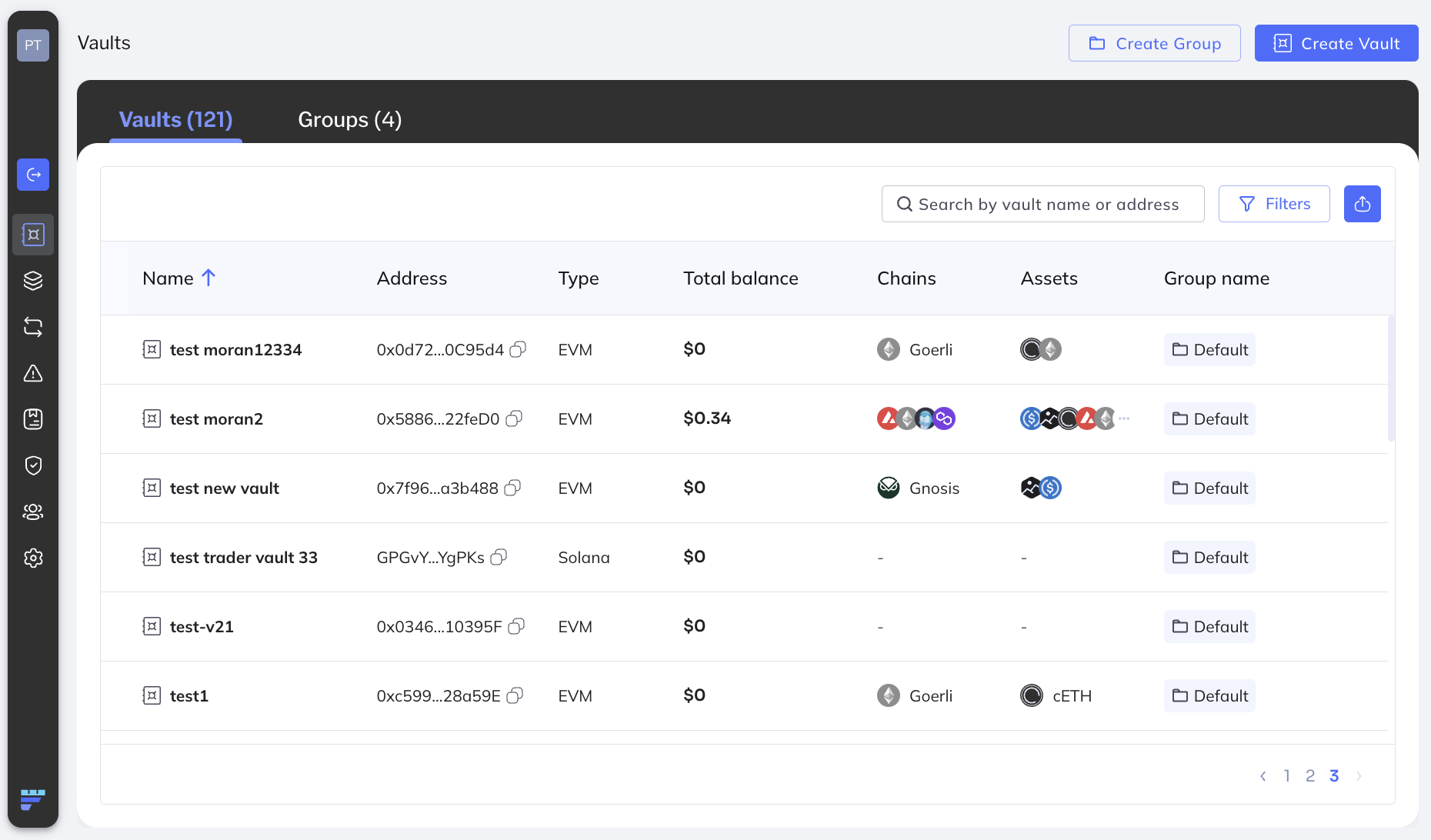Go to pagination page 1
The height and width of the screenshot is (840, 1431).
pyautogui.click(x=1286, y=775)
